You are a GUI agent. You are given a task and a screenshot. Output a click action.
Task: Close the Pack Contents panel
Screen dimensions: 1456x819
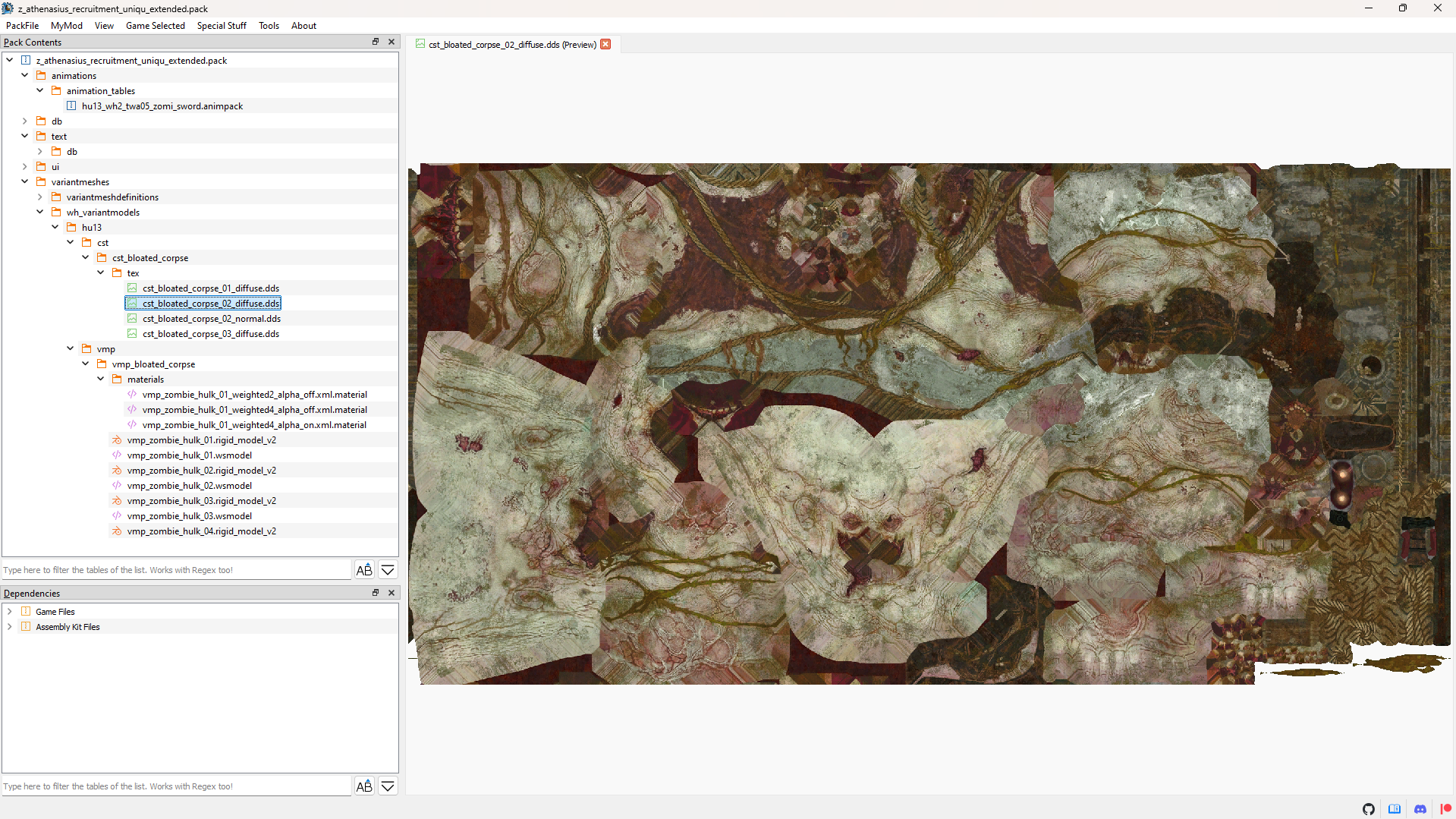(x=392, y=42)
